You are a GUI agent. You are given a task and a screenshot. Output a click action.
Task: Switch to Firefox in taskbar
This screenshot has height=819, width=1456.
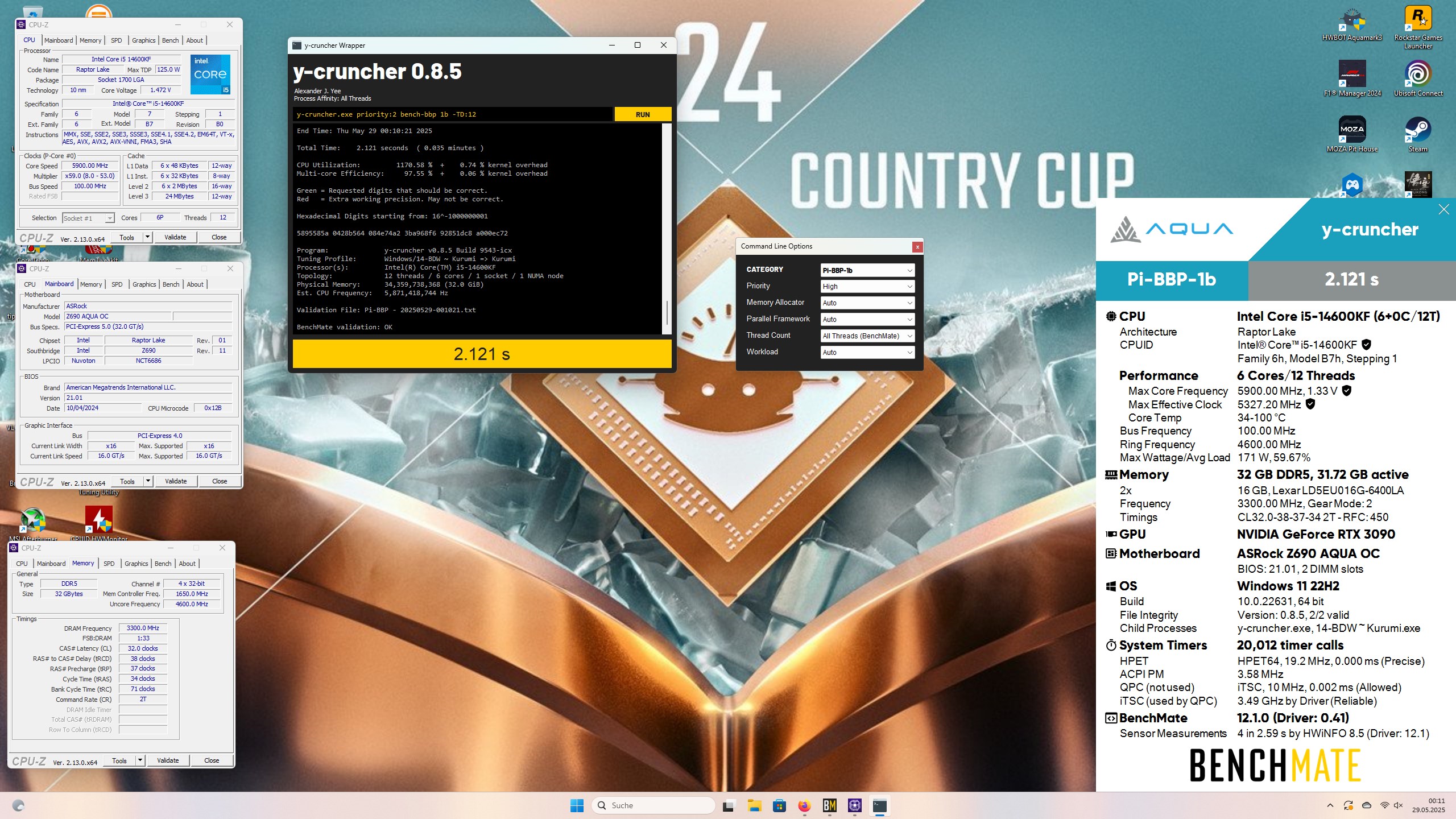click(x=804, y=805)
